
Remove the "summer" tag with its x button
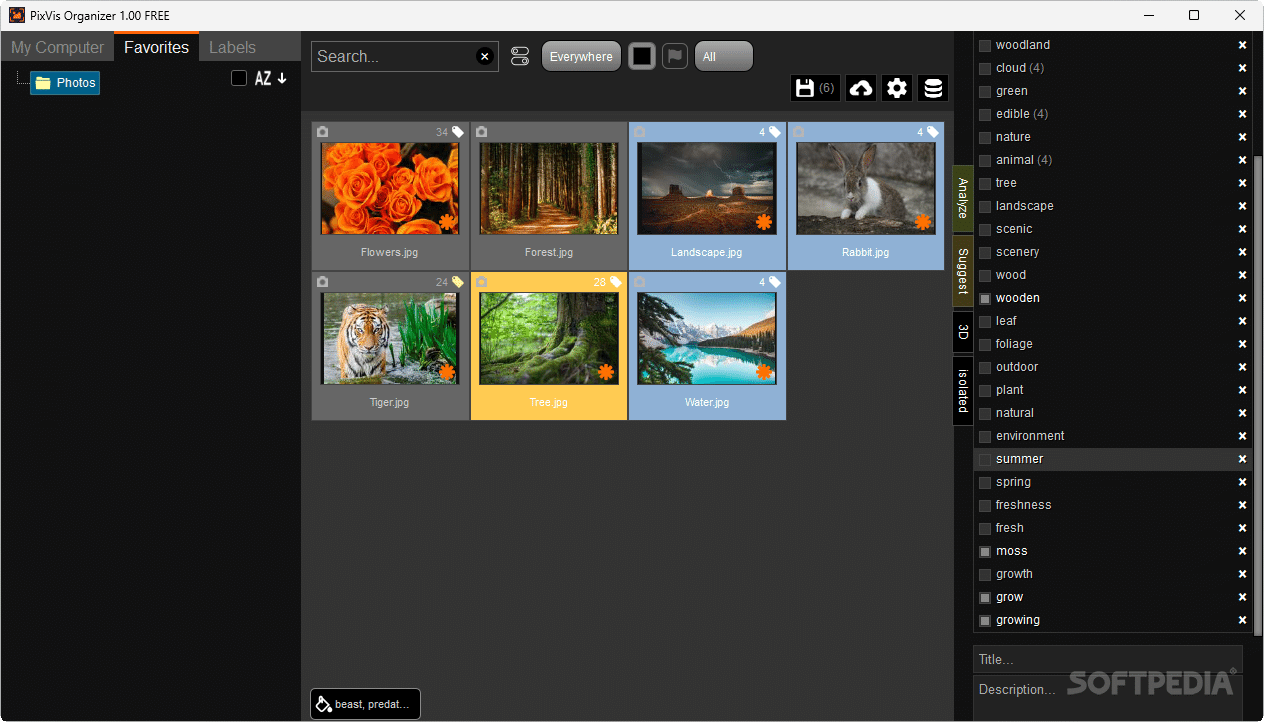tap(1241, 459)
